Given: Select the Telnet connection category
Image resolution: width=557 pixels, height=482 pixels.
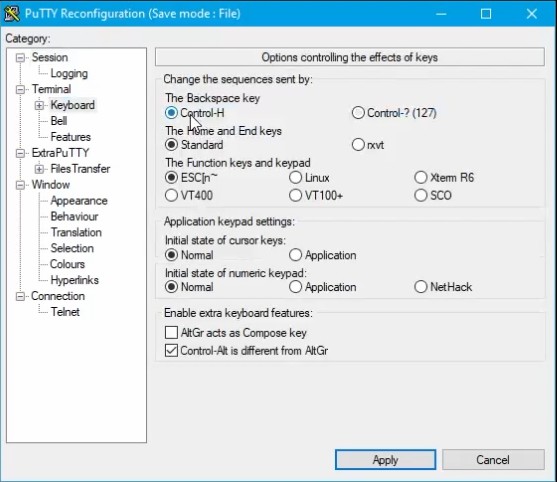Looking at the screenshot, I should [x=65, y=312].
